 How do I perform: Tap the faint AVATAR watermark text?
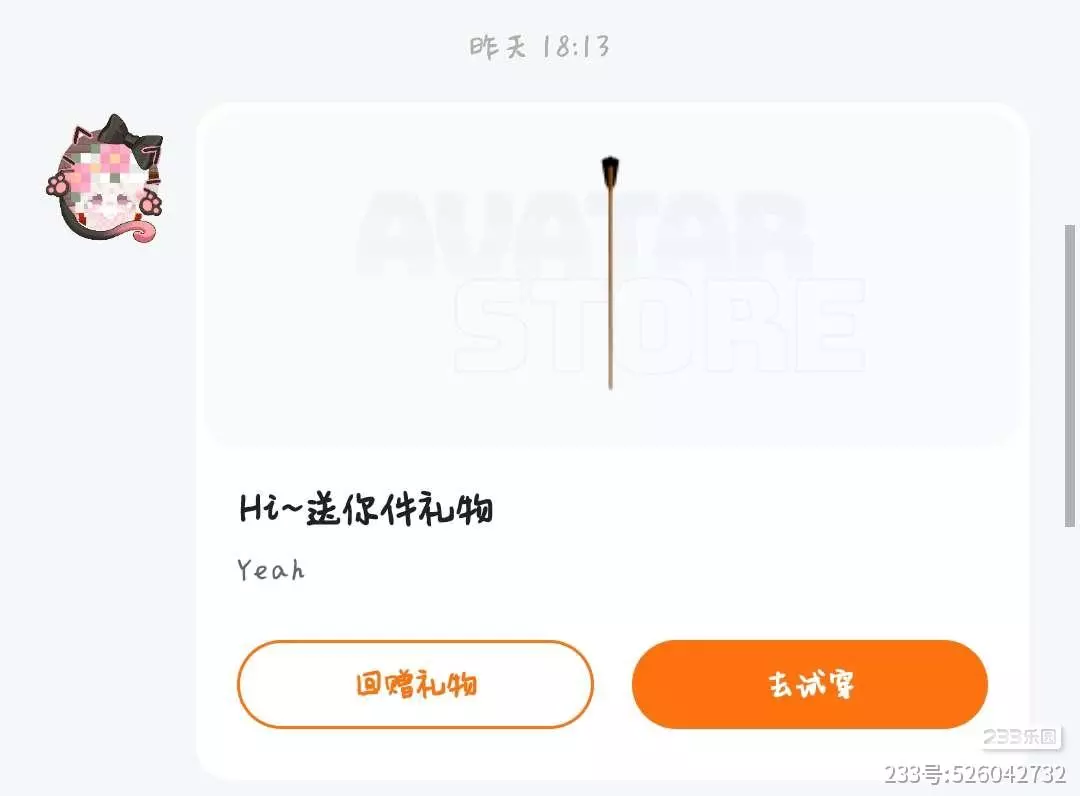(x=583, y=233)
